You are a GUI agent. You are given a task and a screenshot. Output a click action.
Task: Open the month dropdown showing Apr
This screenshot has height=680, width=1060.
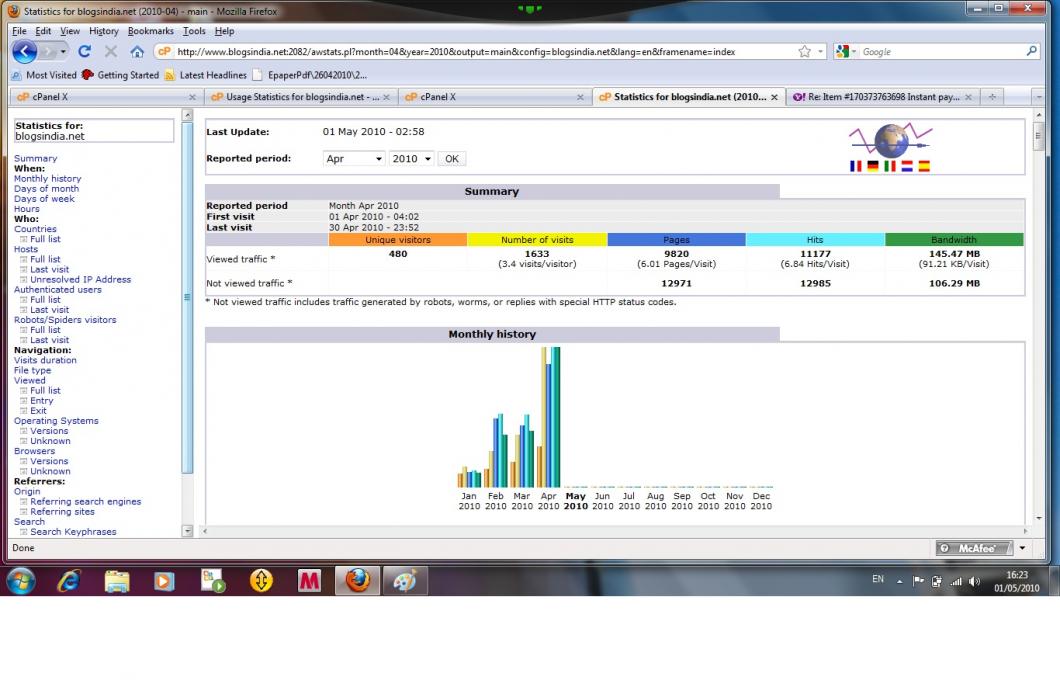(355, 159)
